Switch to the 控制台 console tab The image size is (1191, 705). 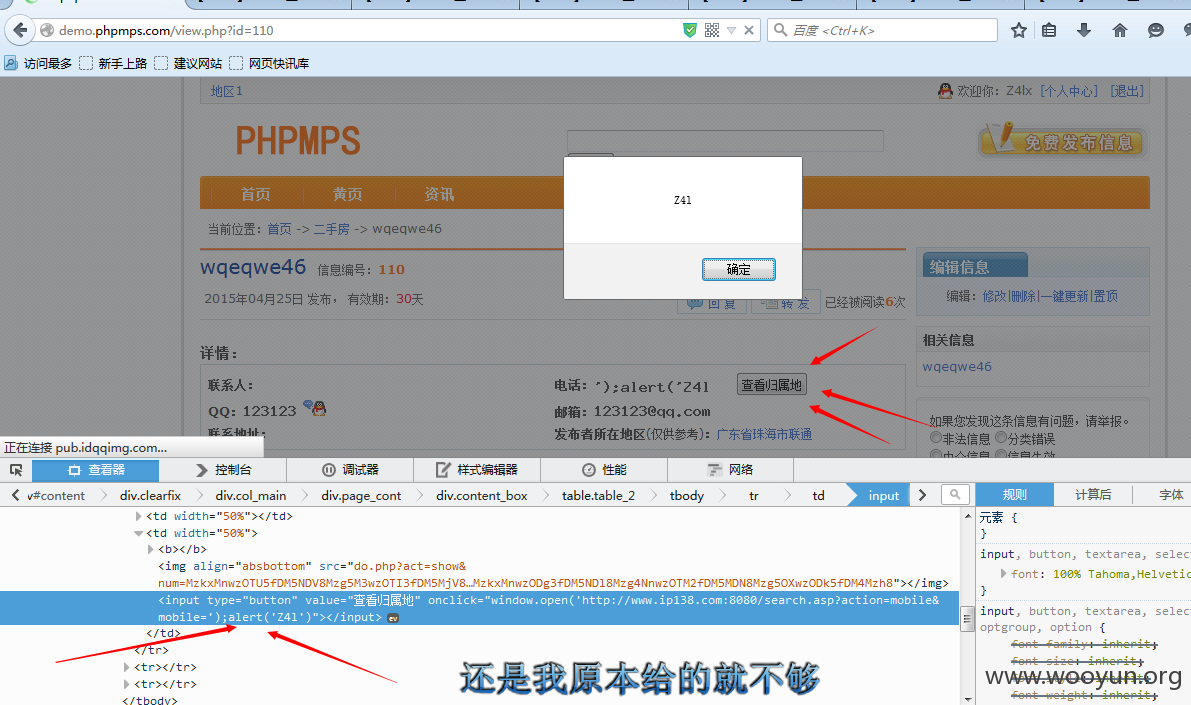(x=223, y=470)
